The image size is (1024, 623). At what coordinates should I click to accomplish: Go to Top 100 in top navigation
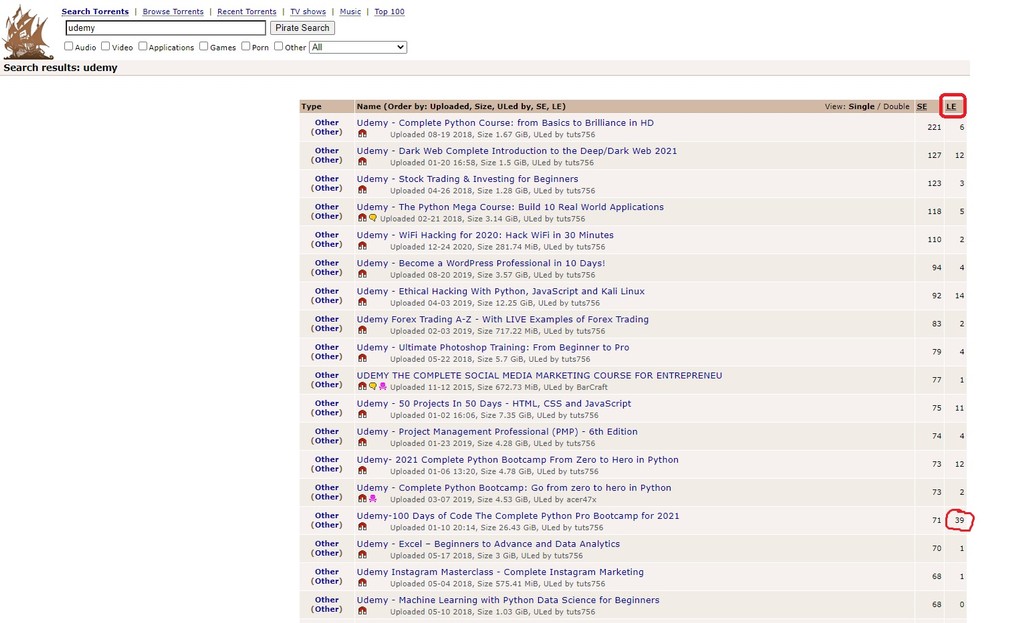tap(389, 12)
